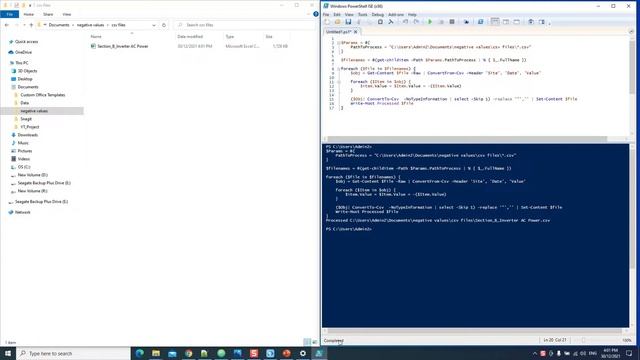Click New script icon in PowerShell ISE toolbar
Image resolution: width=640 pixels, height=360 pixels.
coord(327,22)
